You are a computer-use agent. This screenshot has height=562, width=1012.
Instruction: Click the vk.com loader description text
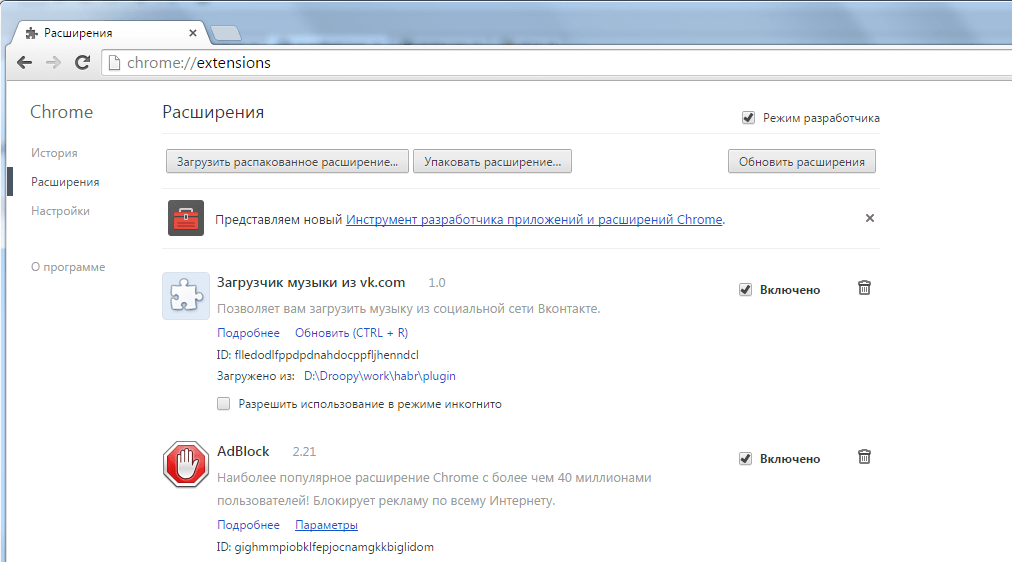(409, 308)
